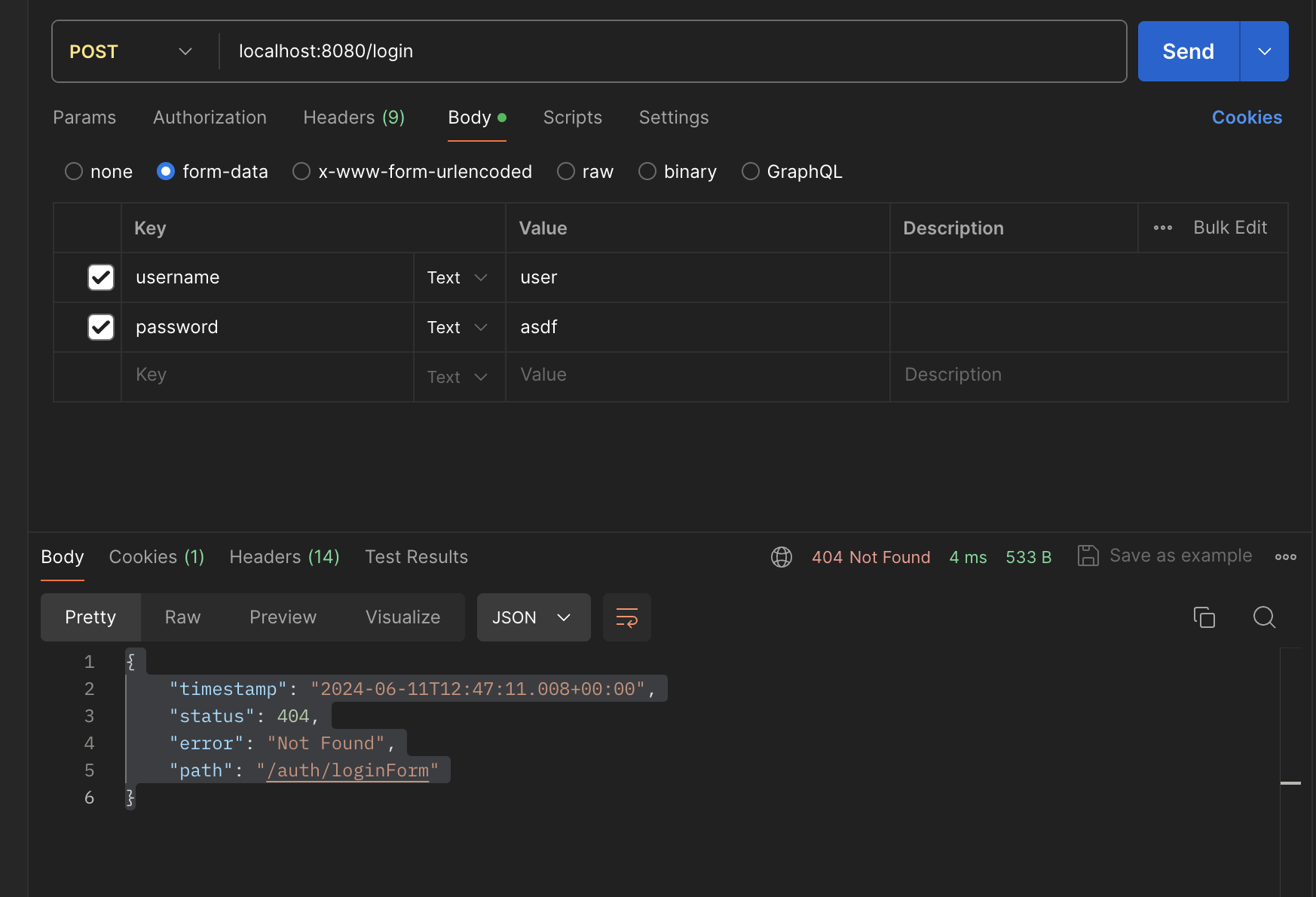Choose the binary body type radio
This screenshot has width=1316, height=897.
point(647,172)
